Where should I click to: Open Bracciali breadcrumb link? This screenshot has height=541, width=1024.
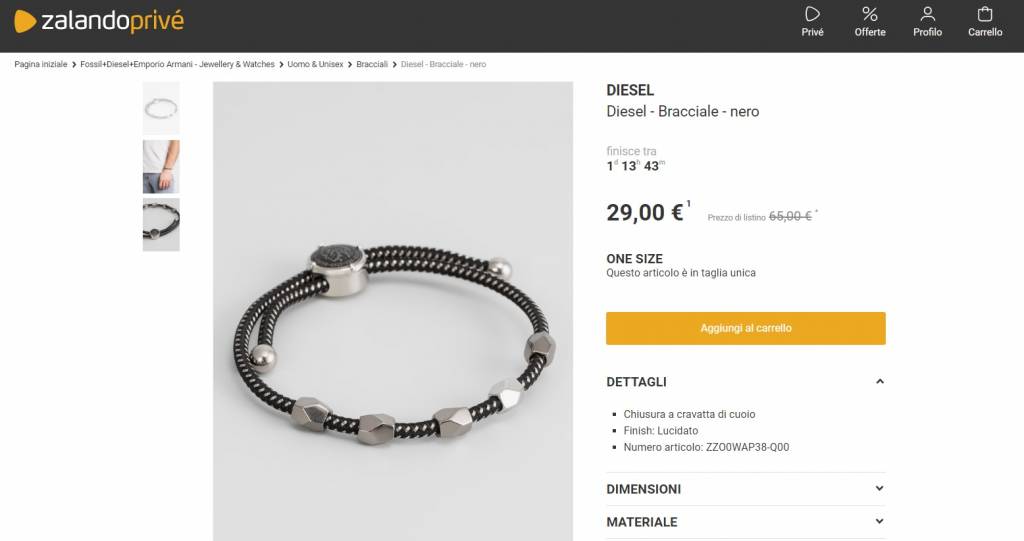click(372, 64)
